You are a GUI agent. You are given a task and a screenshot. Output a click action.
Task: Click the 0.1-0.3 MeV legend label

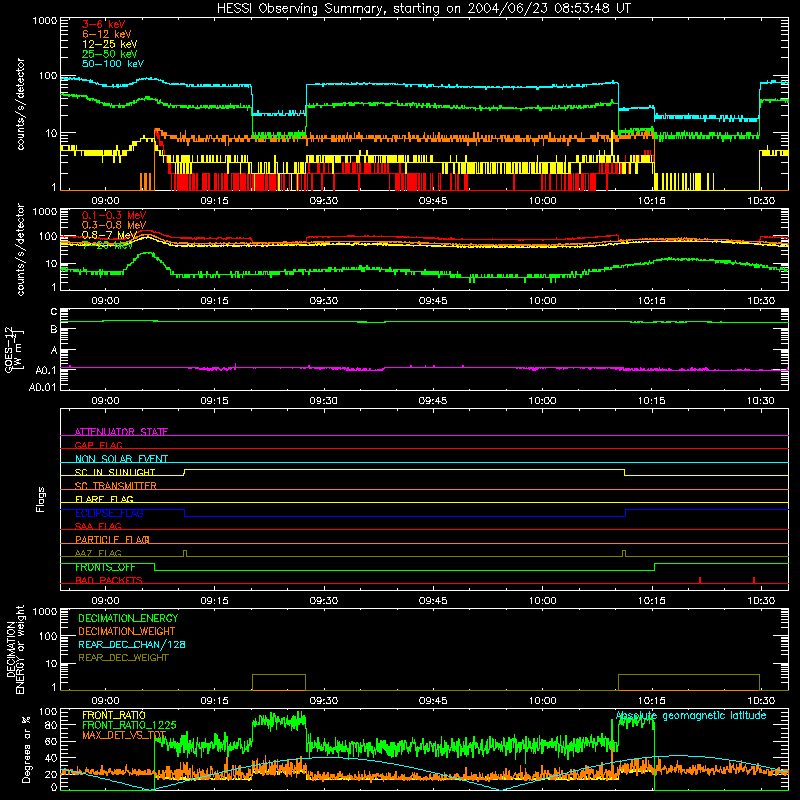point(113,215)
